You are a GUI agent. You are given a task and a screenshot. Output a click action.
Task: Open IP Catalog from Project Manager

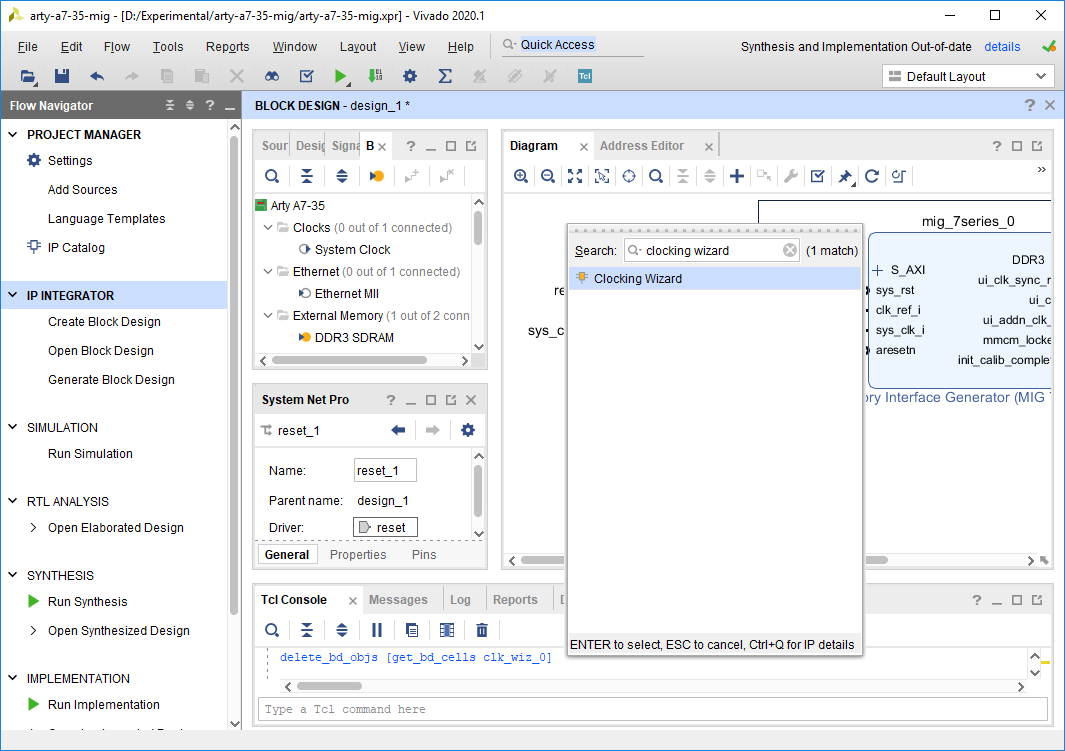tap(76, 248)
